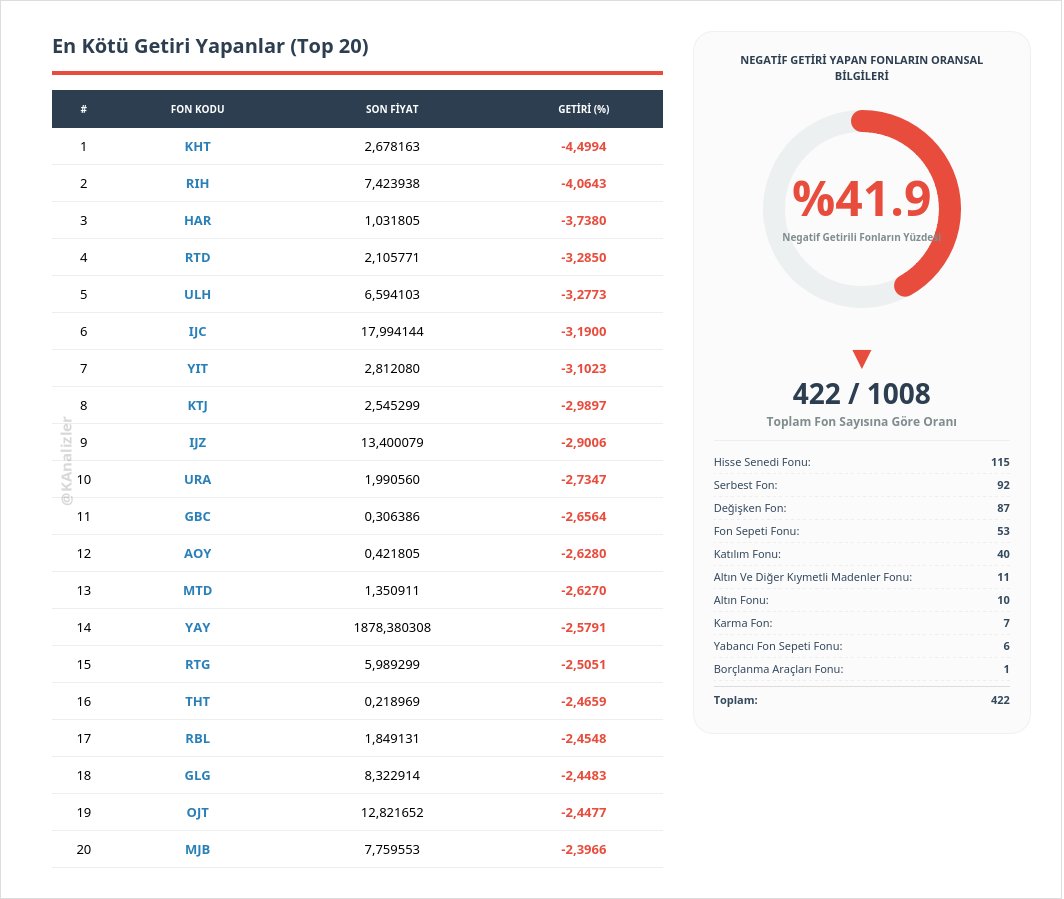This screenshot has height=899, width=1064.
Task: Click the red down-triangle indicator icon
Action: [862, 359]
